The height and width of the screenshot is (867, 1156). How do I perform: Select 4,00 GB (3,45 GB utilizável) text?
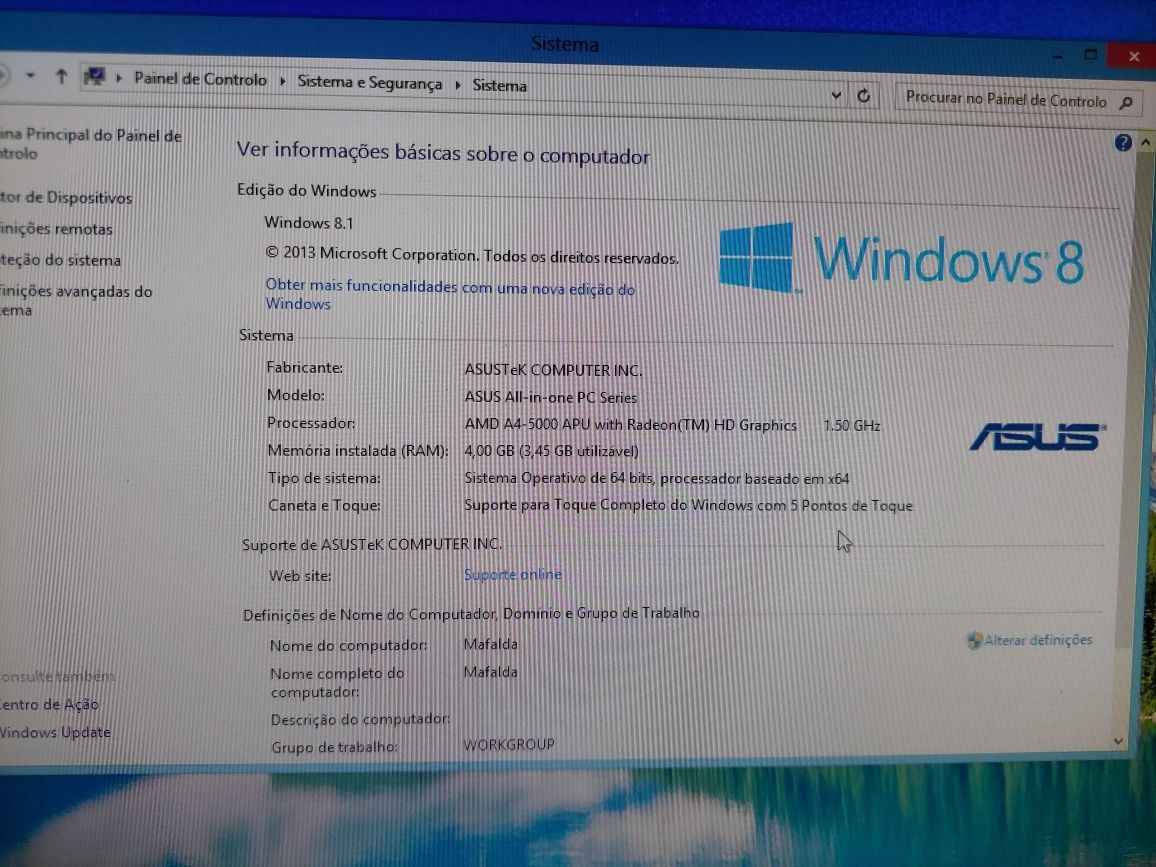(551, 451)
